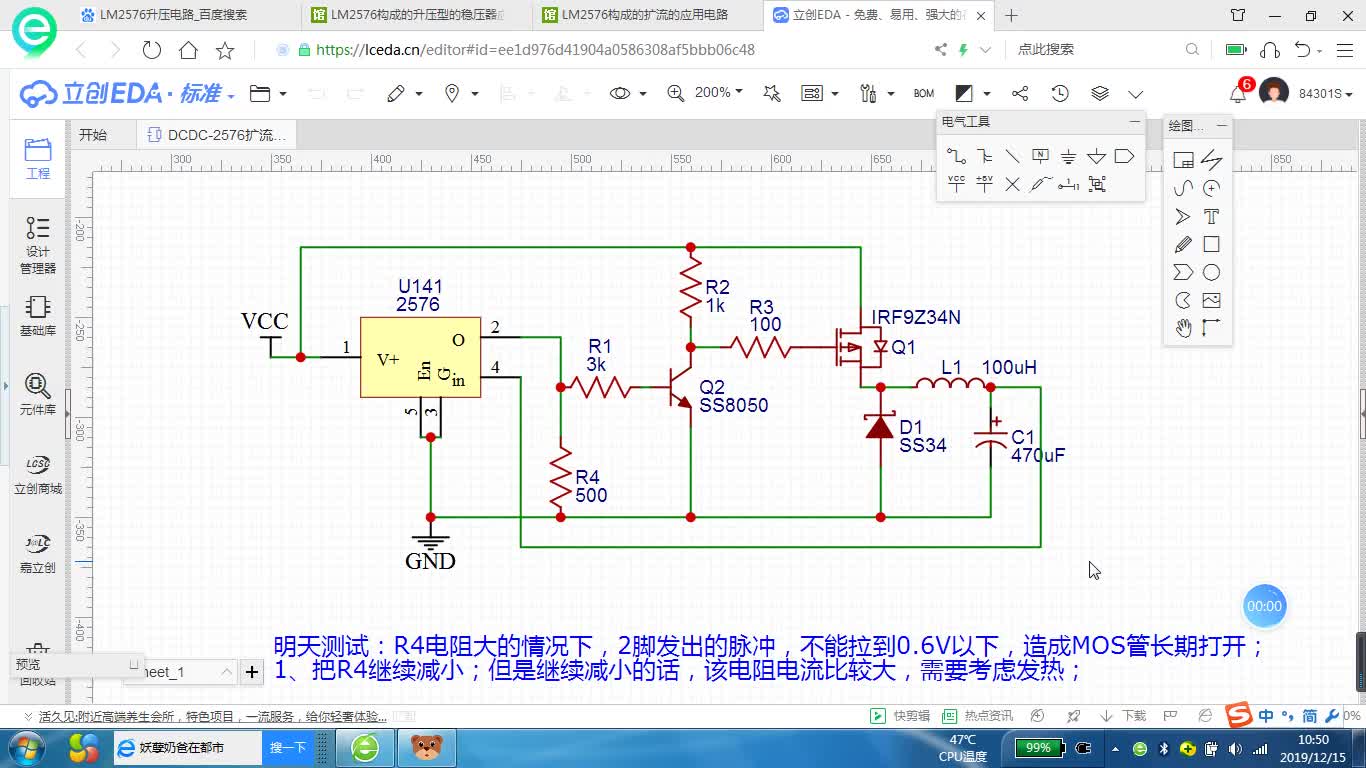Open the 设计管理器 sidebar panel
Viewport: 1366px width, 768px height.
pyautogui.click(x=38, y=245)
